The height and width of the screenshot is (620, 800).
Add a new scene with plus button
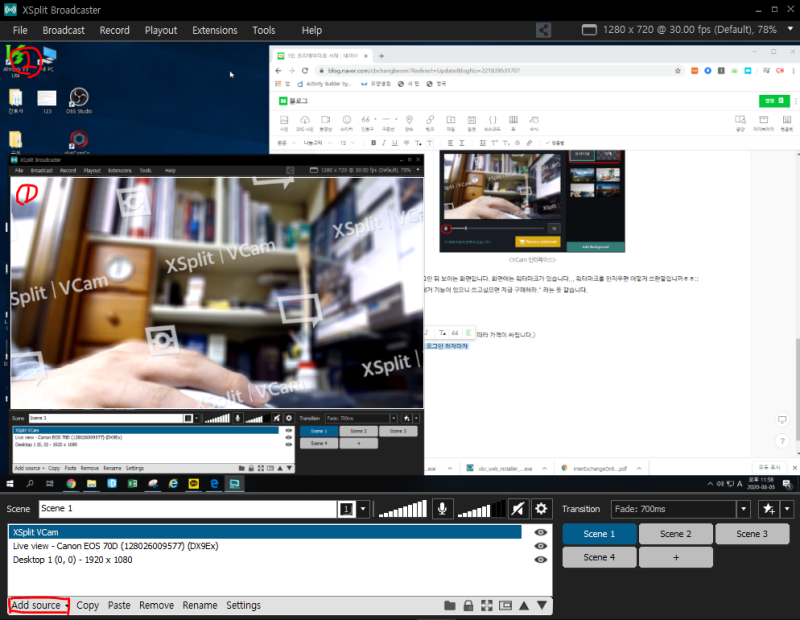tap(676, 557)
